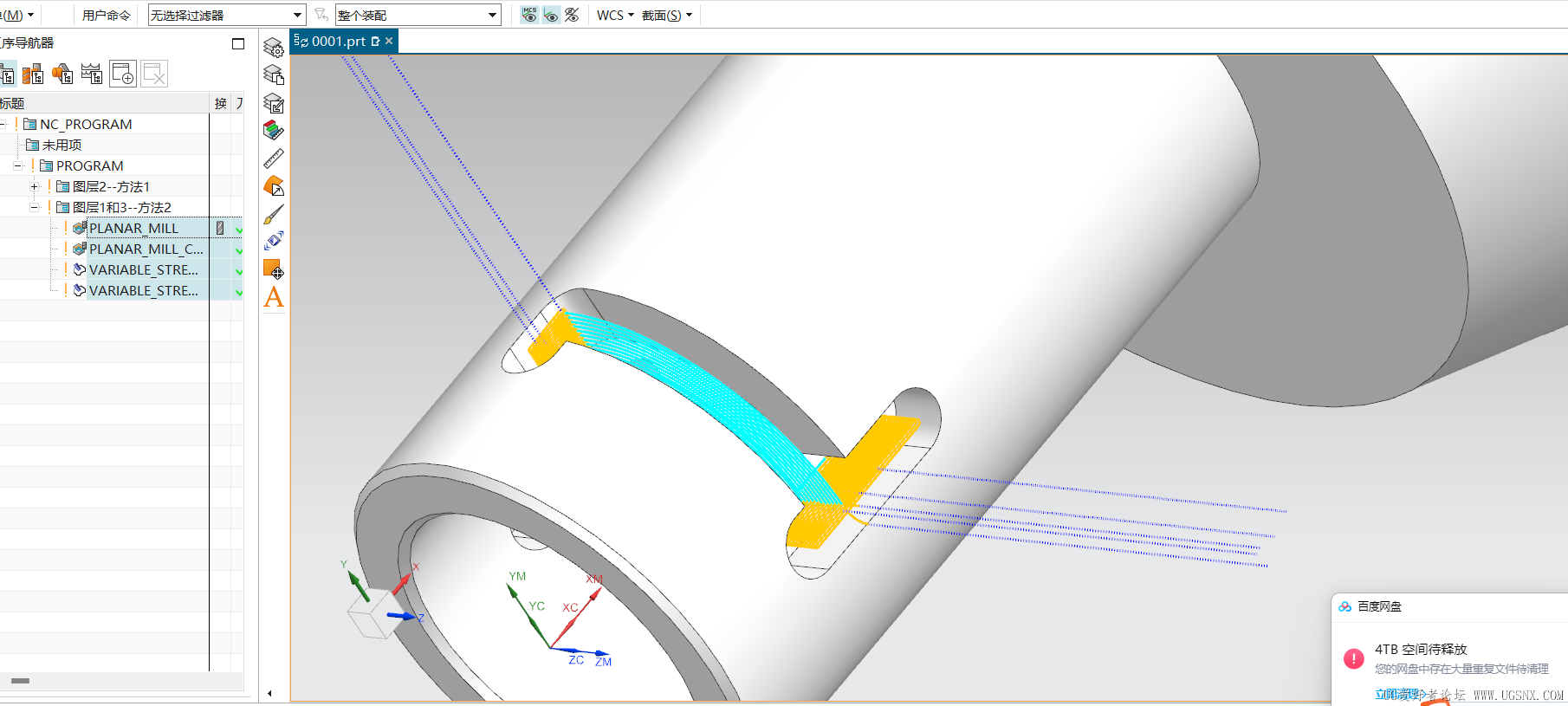Click the red alert icon in notification
This screenshot has height=706, width=1568.
[1353, 658]
